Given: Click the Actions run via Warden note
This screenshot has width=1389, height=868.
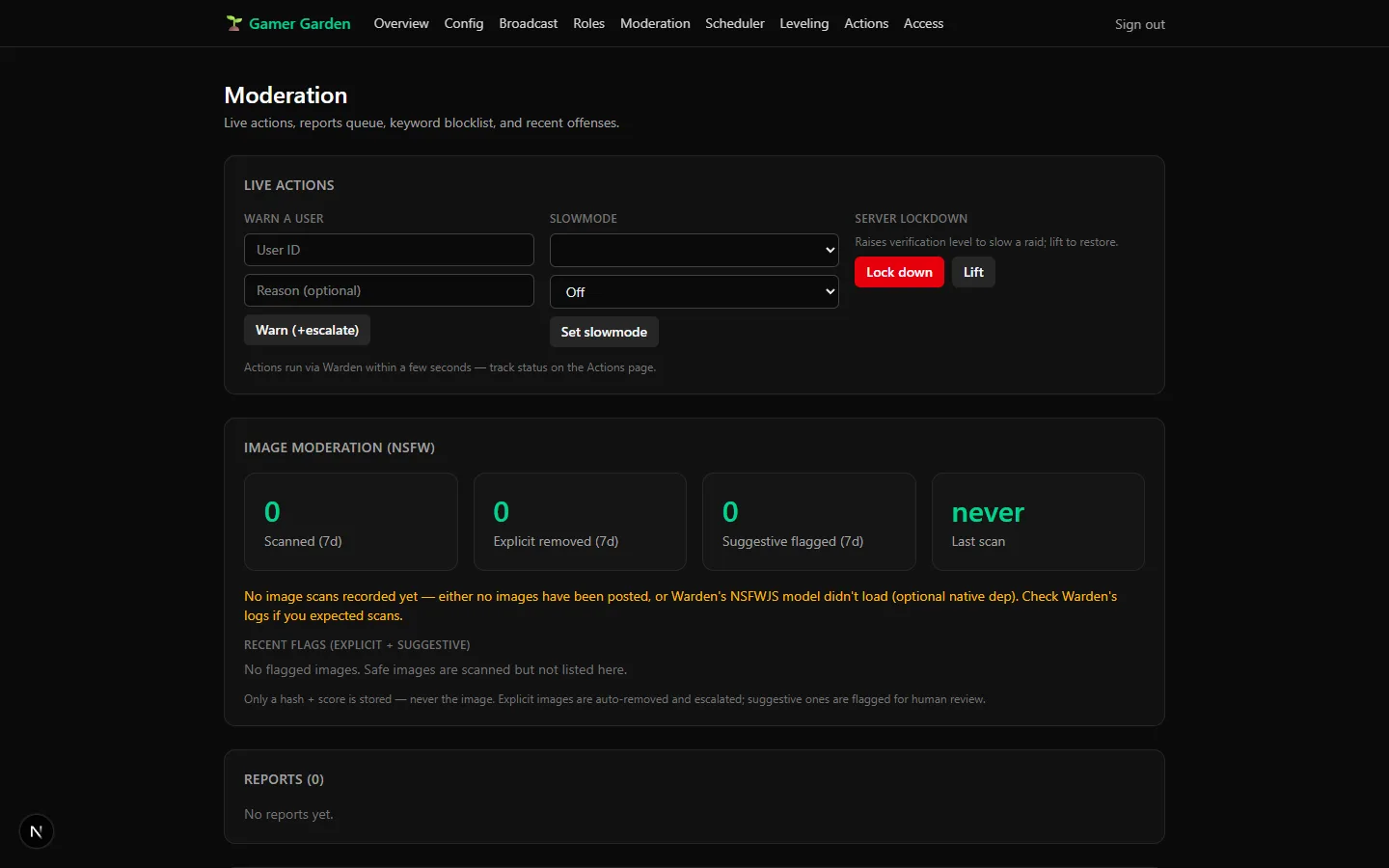Looking at the screenshot, I should pyautogui.click(x=449, y=367).
